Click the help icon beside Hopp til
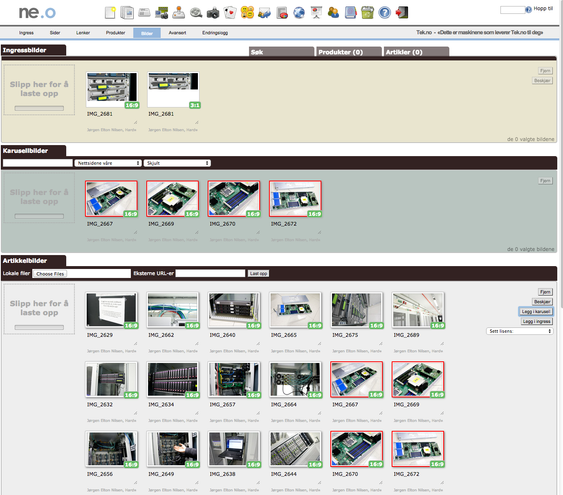This screenshot has height=495, width=563. click(x=529, y=10)
